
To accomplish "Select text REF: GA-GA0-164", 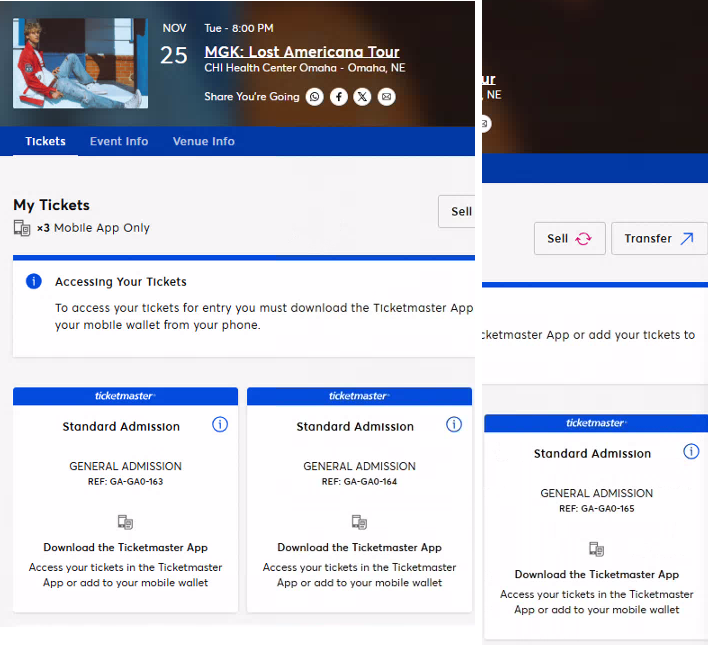I will pos(359,481).
